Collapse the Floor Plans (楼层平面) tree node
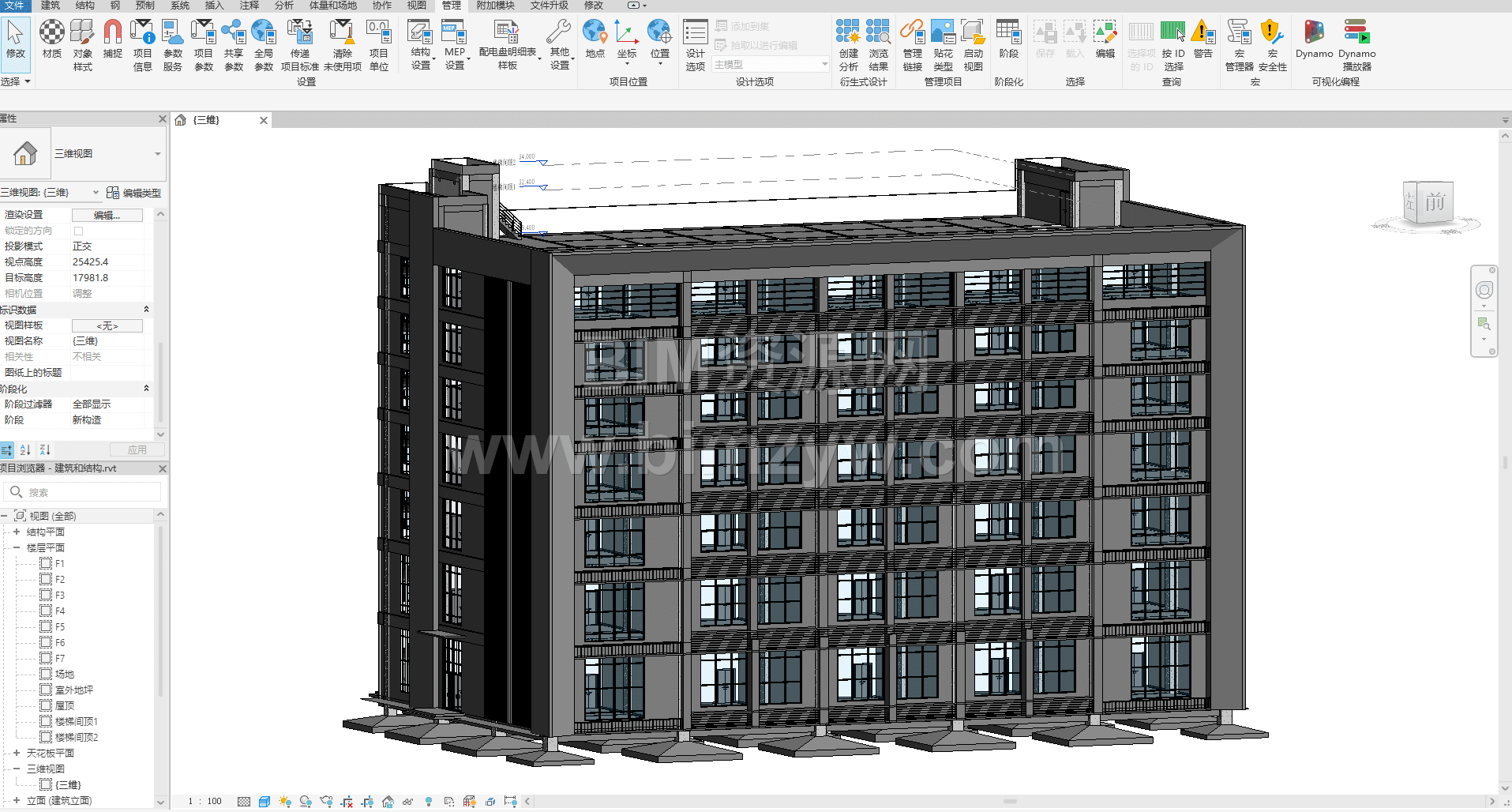This screenshot has width=1512, height=812. 16,547
